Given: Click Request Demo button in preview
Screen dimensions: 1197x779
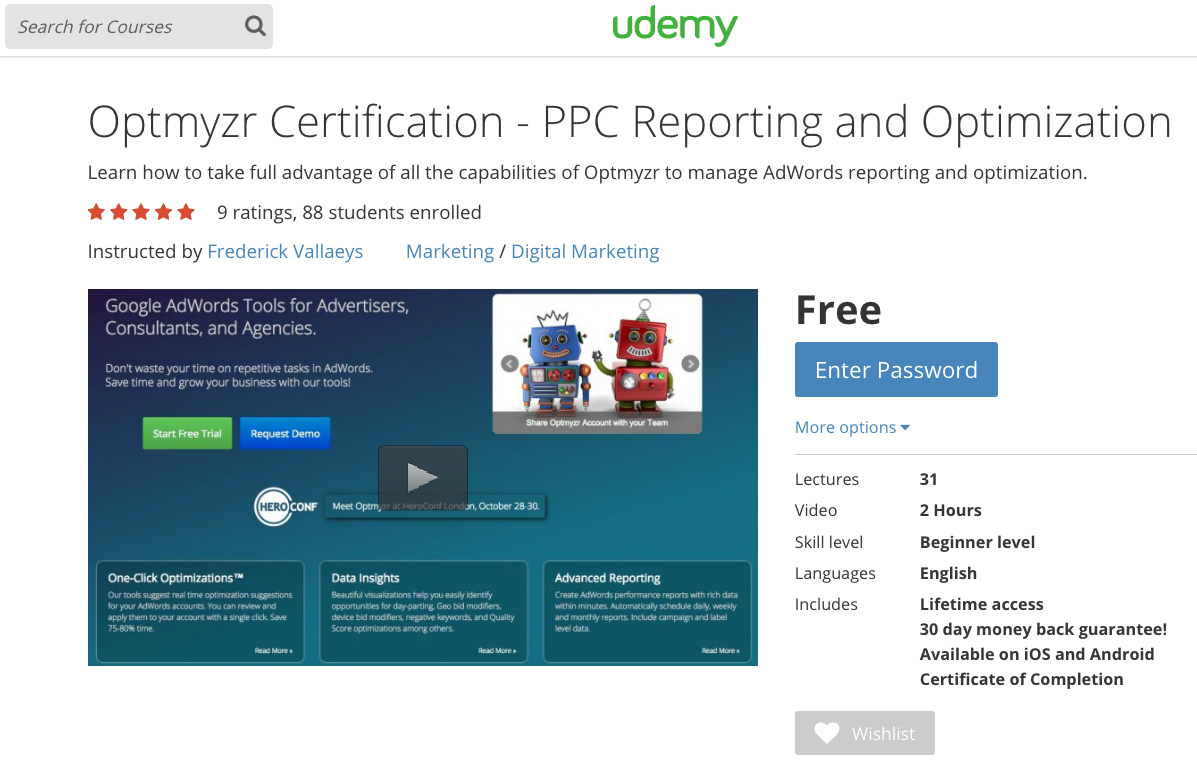Looking at the screenshot, I should click(285, 434).
